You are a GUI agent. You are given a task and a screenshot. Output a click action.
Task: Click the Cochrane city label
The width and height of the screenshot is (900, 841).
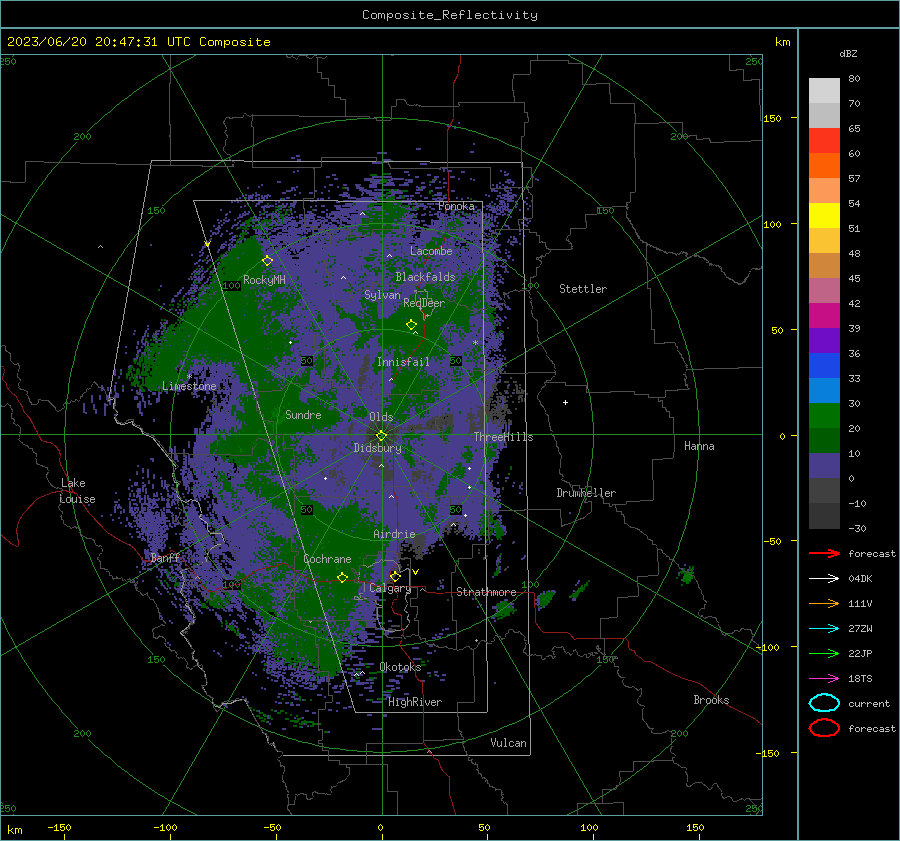pos(327,559)
